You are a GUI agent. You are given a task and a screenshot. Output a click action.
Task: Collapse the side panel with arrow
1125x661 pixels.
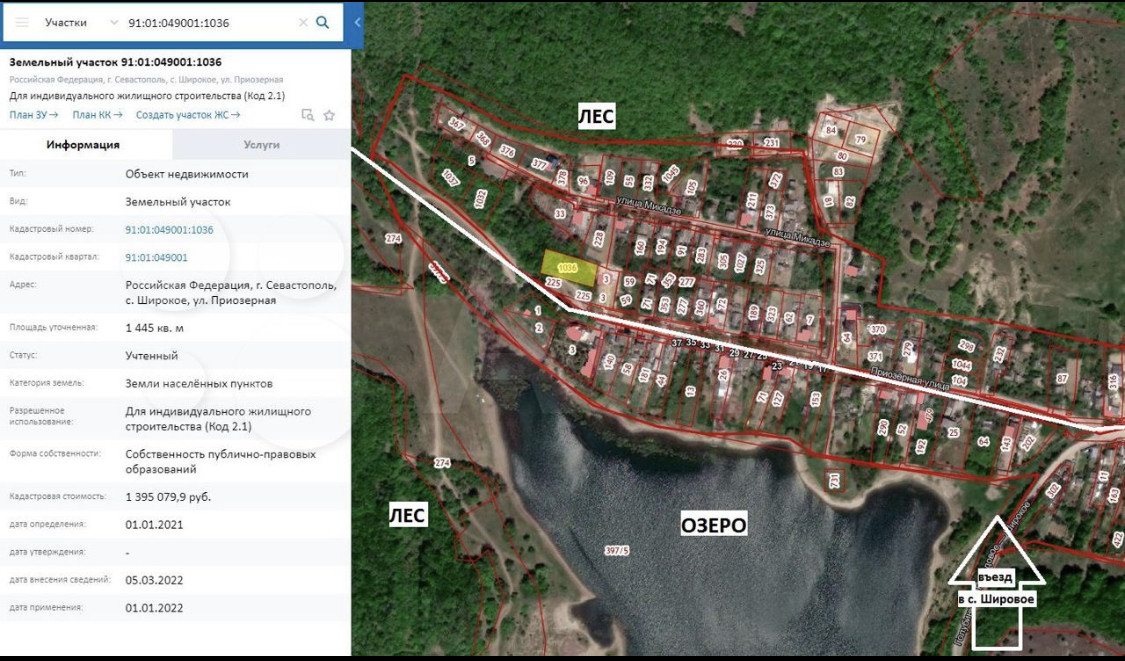coord(357,22)
